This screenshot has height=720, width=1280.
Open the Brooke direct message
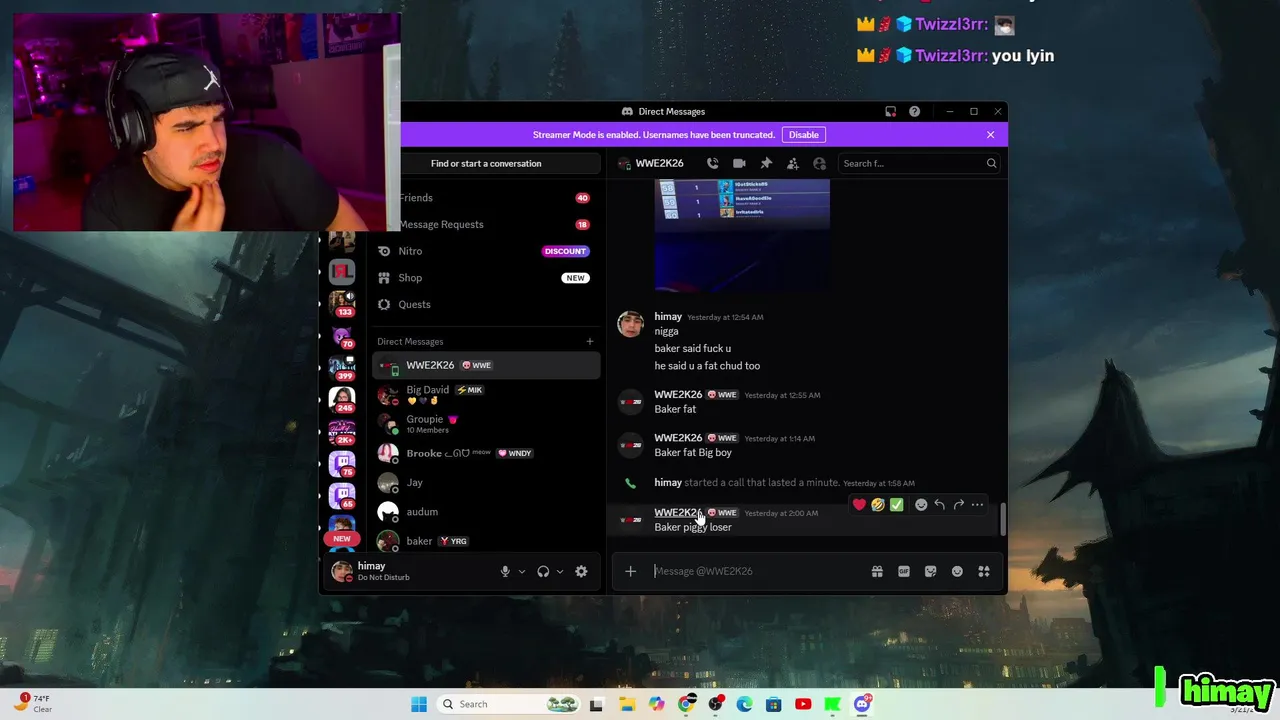click(486, 453)
